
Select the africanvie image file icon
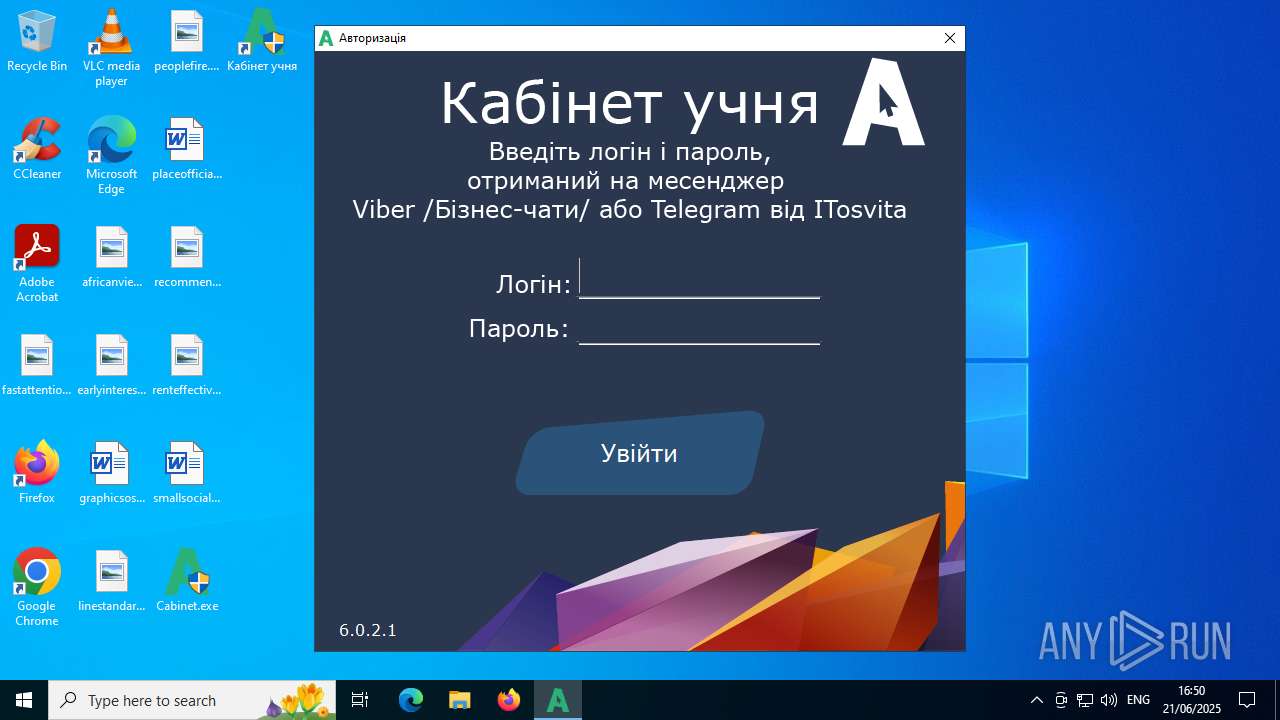point(111,258)
